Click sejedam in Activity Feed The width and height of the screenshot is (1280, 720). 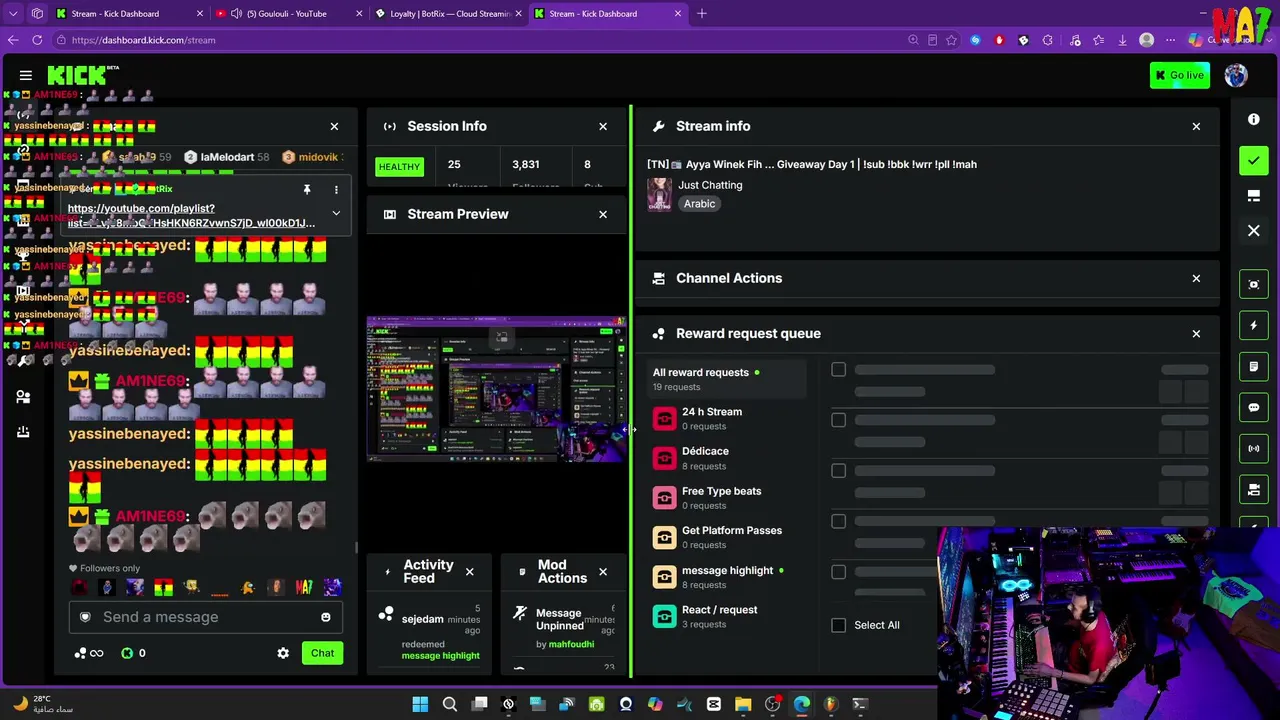pyautogui.click(x=422, y=619)
